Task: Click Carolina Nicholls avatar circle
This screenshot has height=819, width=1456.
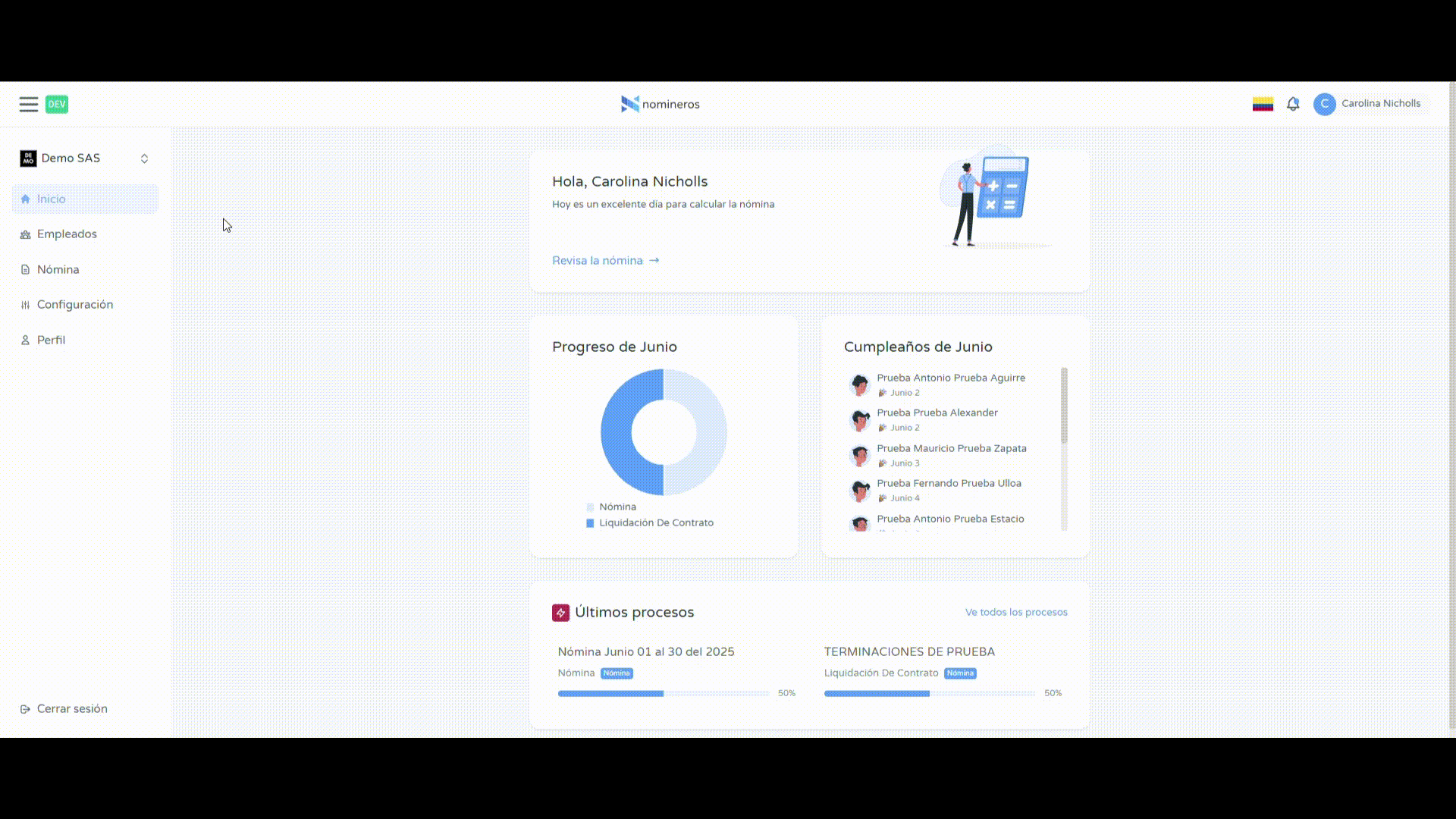Action: [x=1324, y=104]
